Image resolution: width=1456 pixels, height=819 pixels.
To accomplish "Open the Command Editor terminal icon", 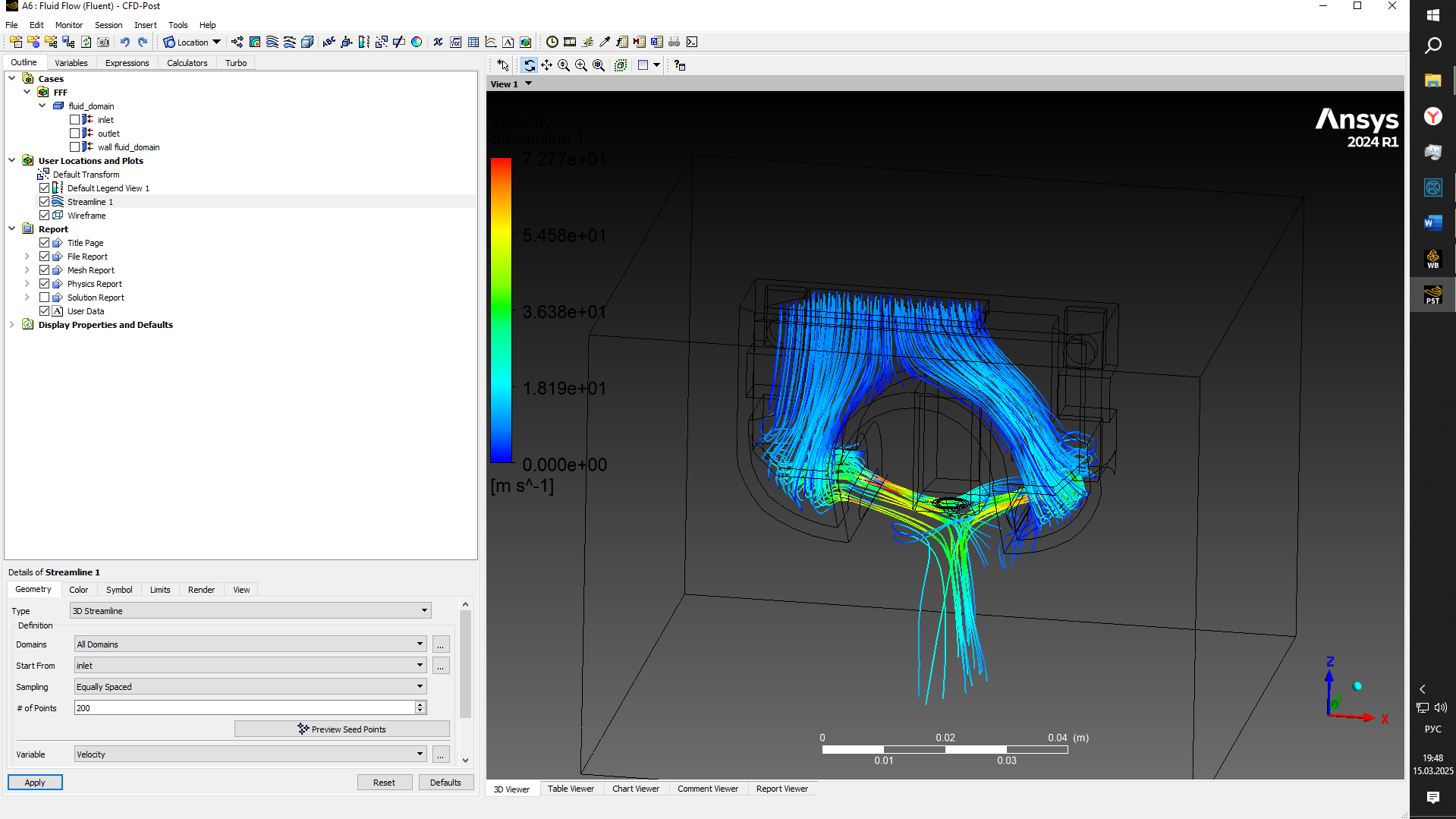I will click(x=692, y=42).
